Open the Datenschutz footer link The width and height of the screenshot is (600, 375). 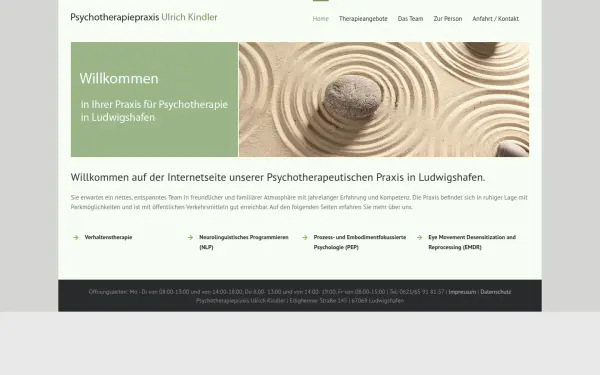pyautogui.click(x=496, y=292)
